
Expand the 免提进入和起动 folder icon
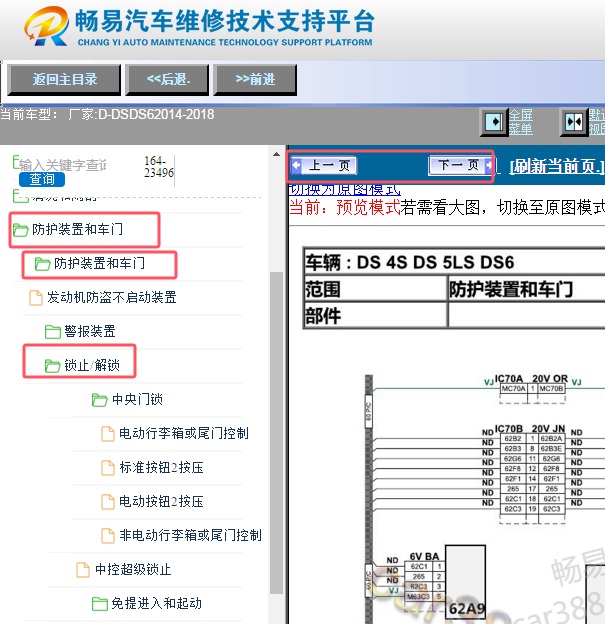pyautogui.click(x=100, y=604)
